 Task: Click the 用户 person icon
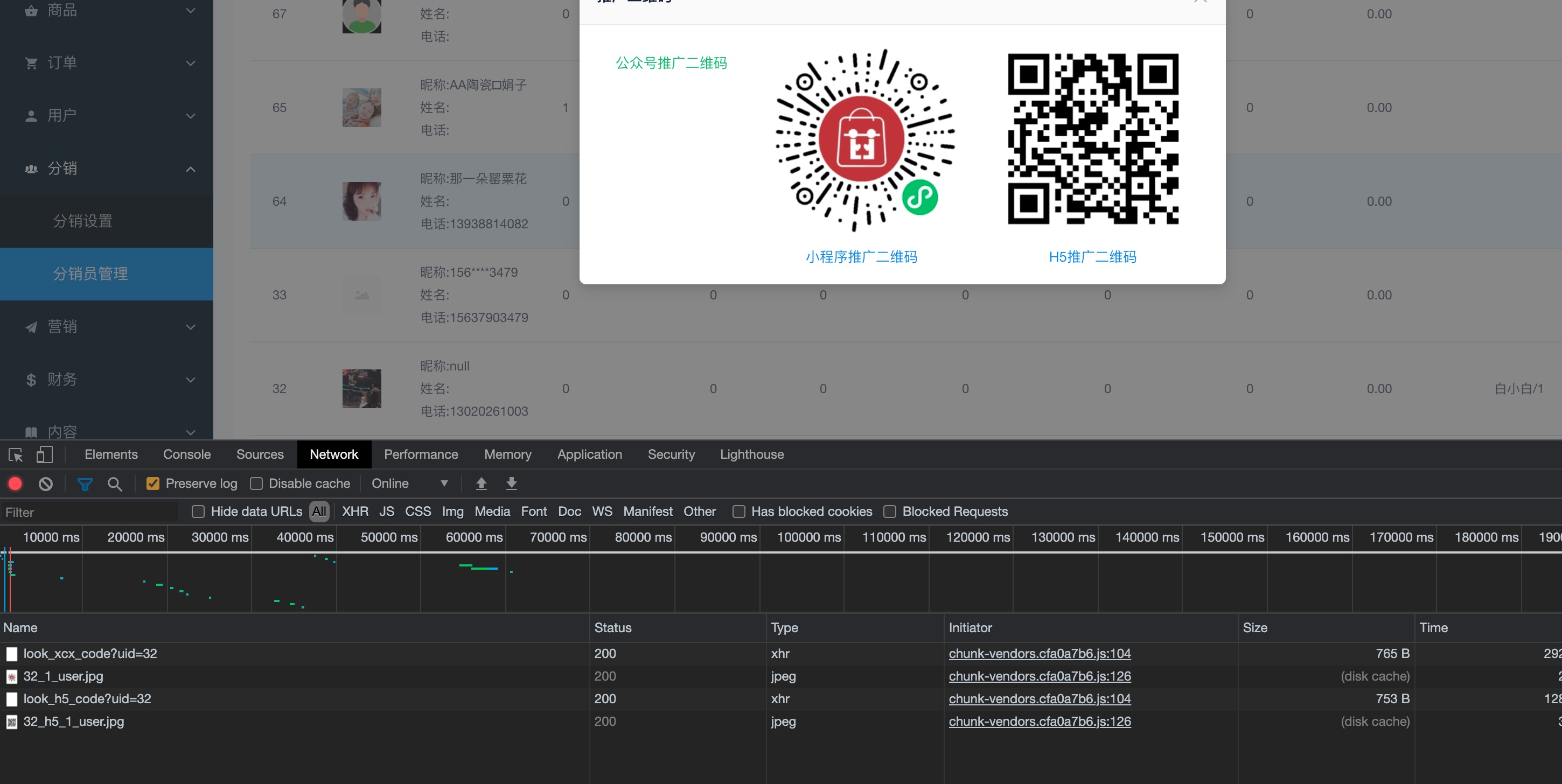[x=31, y=116]
